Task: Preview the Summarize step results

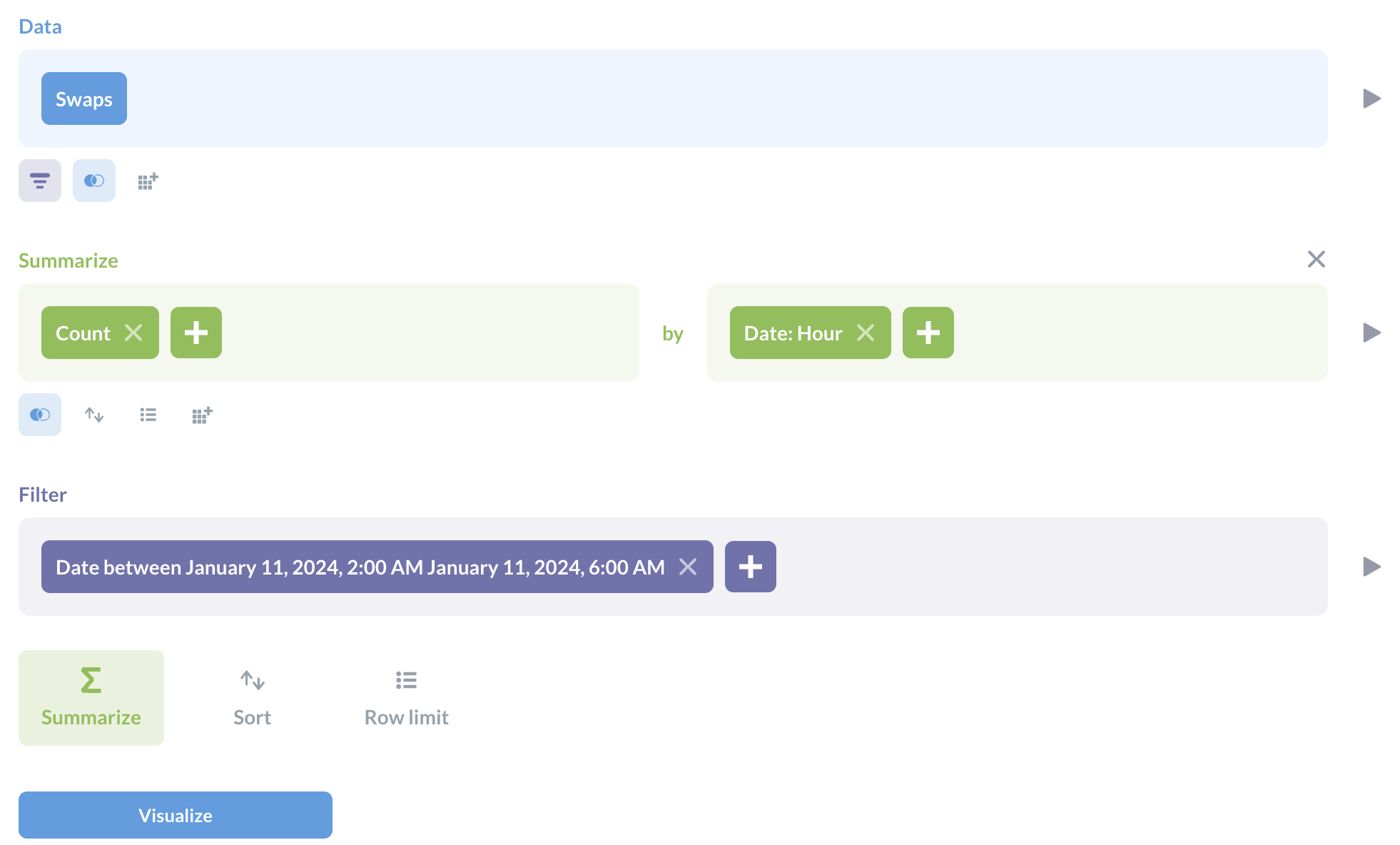Action: [1371, 333]
